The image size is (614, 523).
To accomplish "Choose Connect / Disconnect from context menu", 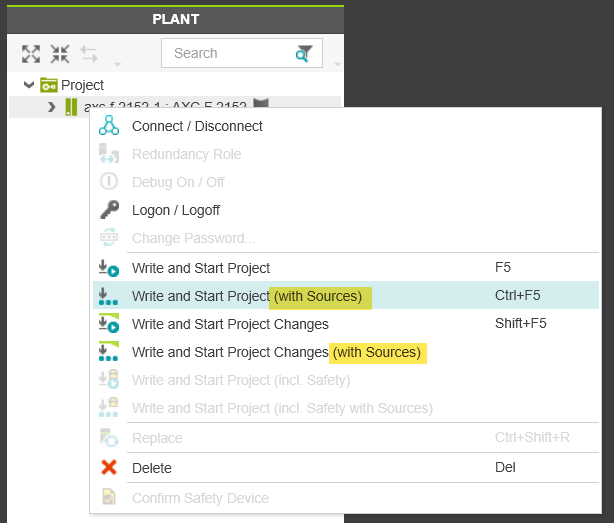I will coord(197,126).
